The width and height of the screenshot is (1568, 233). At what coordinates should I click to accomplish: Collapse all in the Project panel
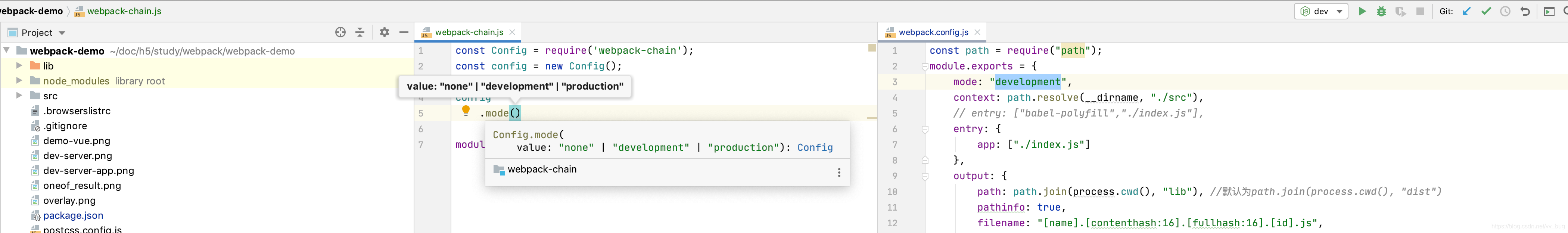[360, 32]
